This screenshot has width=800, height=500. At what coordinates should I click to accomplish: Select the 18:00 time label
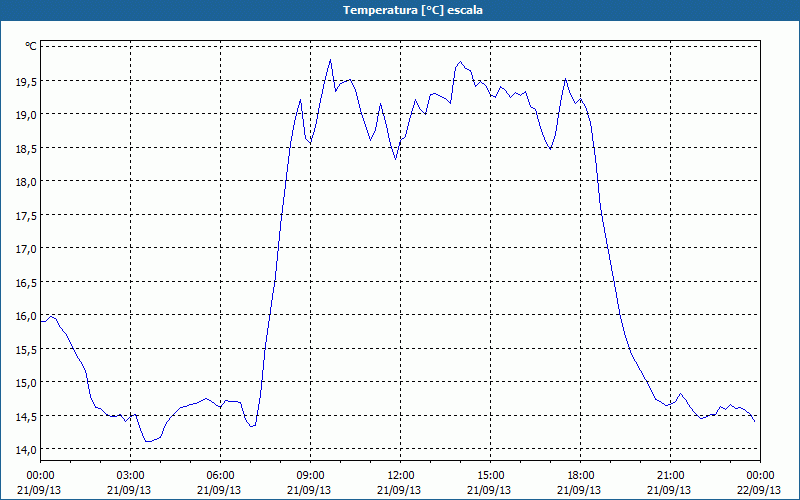coord(581,476)
